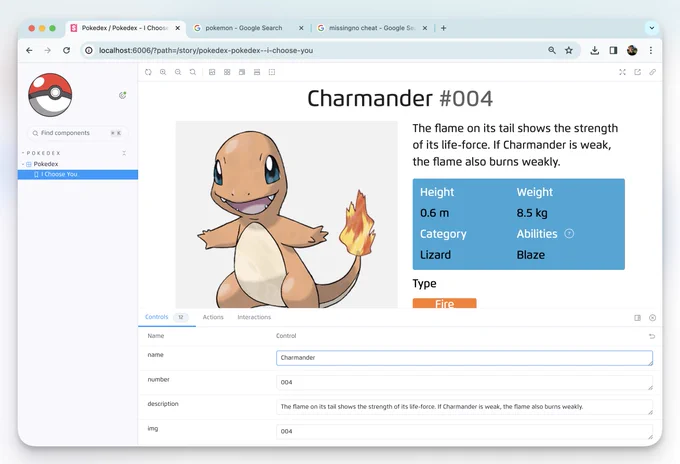
Task: Close the pokemon Google Search tab
Action: [301, 28]
